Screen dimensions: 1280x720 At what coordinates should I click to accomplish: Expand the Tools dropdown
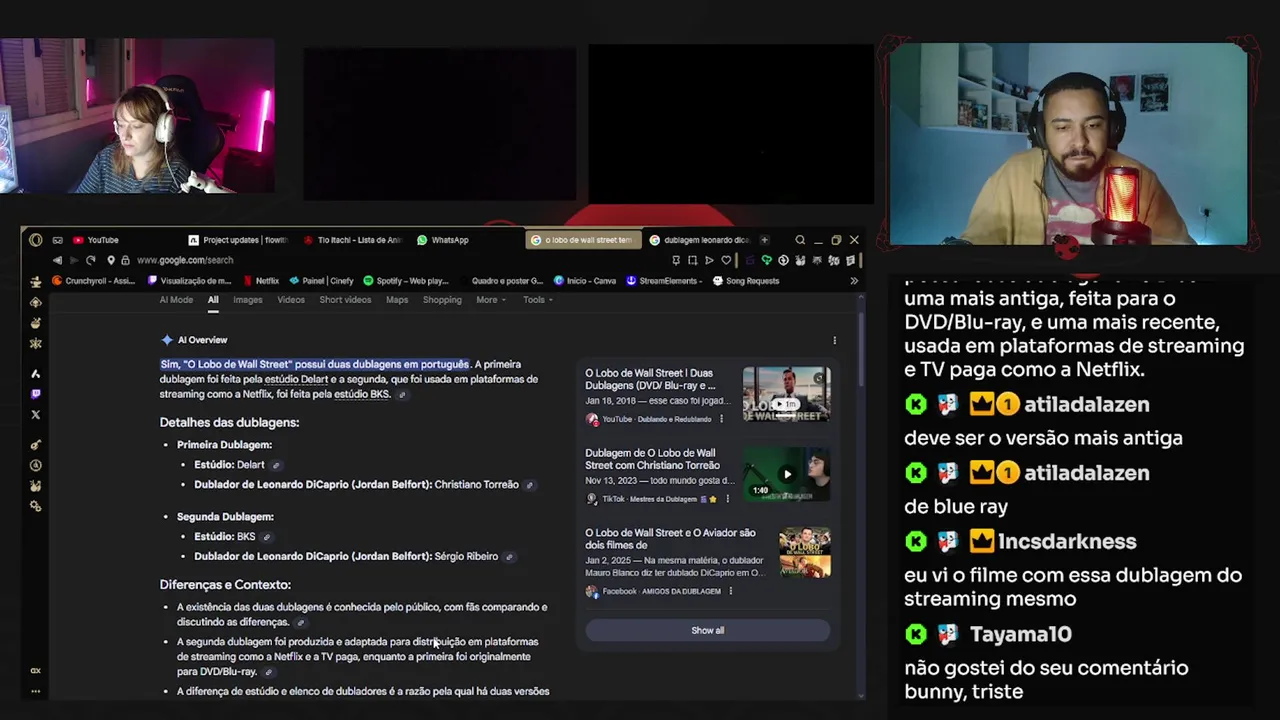tap(537, 300)
